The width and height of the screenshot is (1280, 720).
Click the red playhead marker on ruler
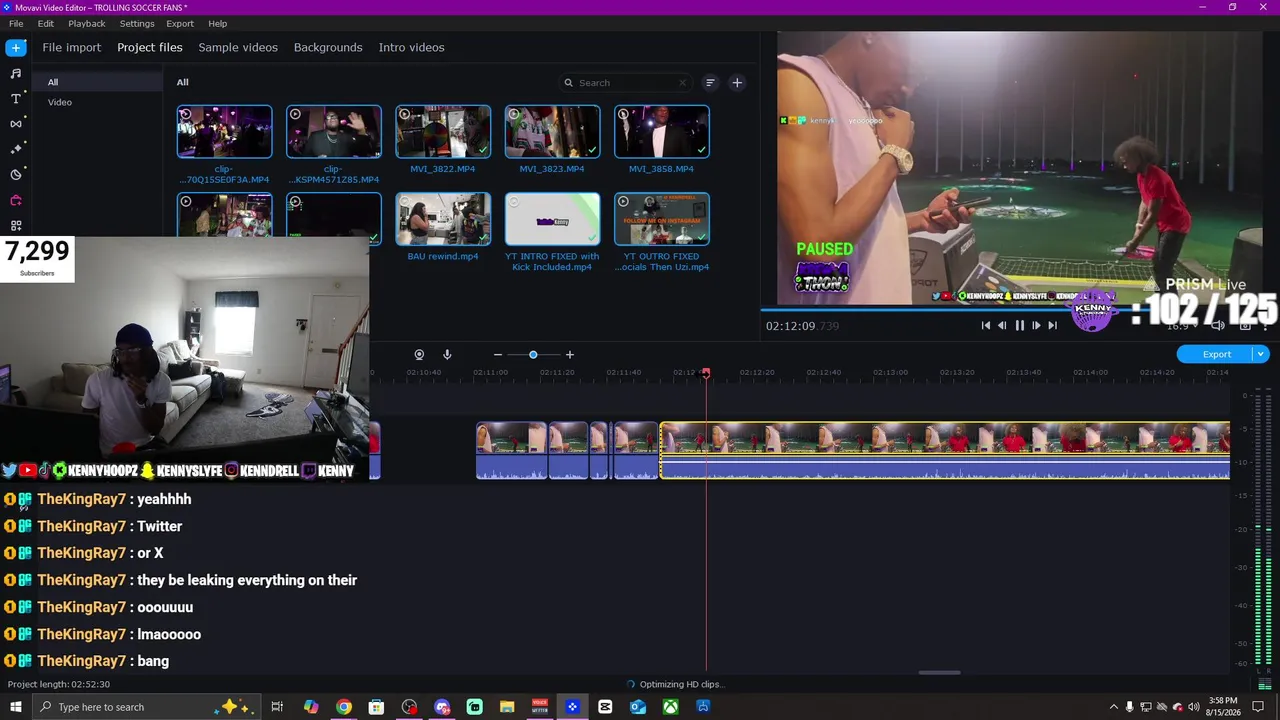click(x=706, y=373)
